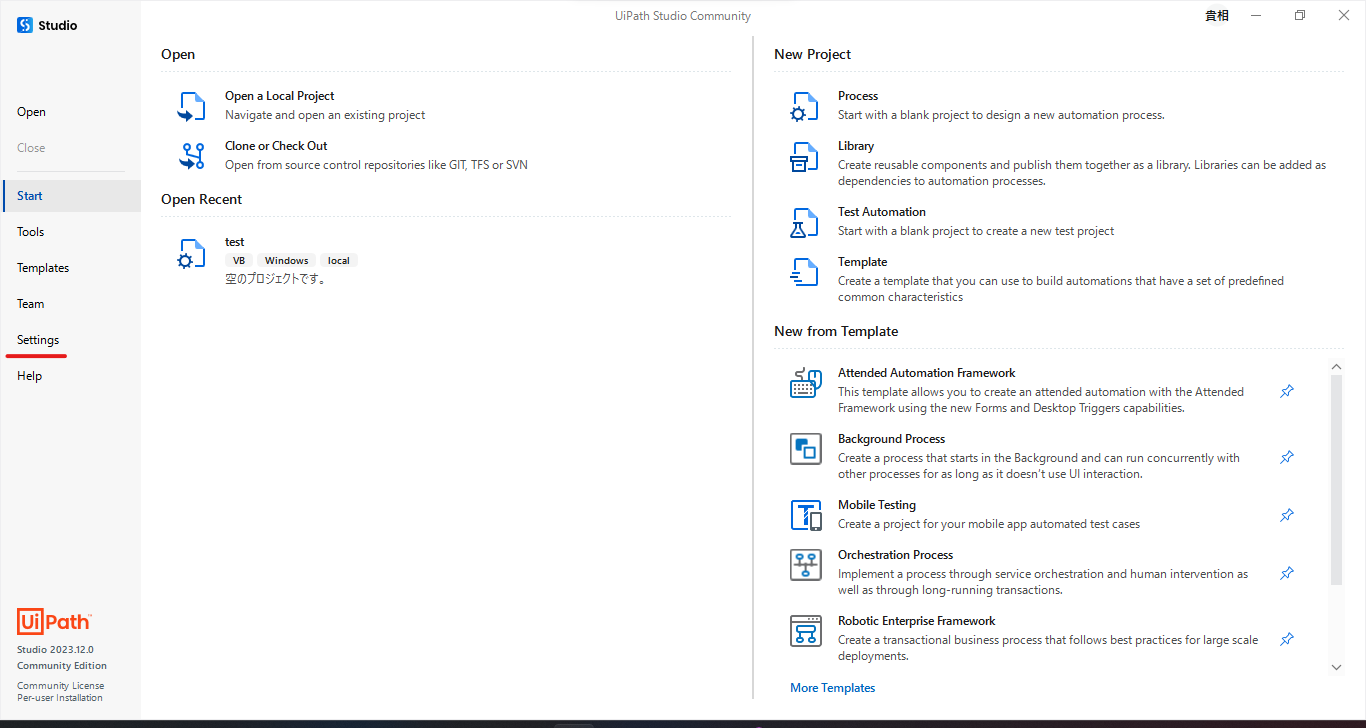Image resolution: width=1366 pixels, height=728 pixels.
Task: Select Mobile Testing template title
Action: (877, 505)
